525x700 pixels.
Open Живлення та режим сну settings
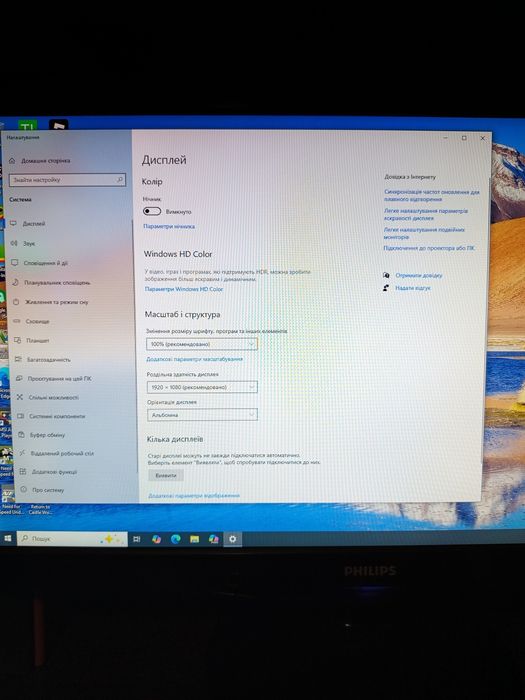pyautogui.click(x=50, y=302)
